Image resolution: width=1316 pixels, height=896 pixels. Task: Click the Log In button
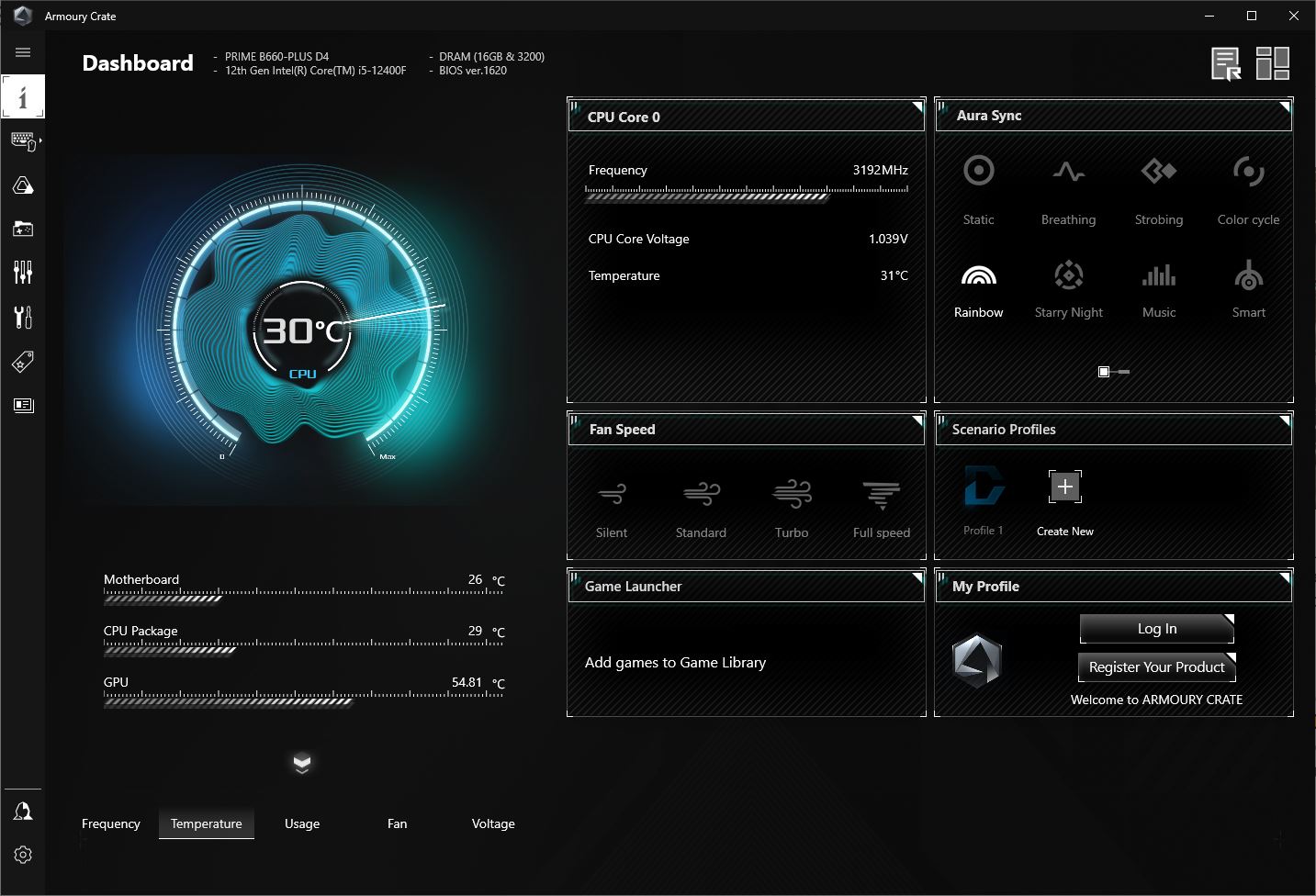tap(1156, 629)
